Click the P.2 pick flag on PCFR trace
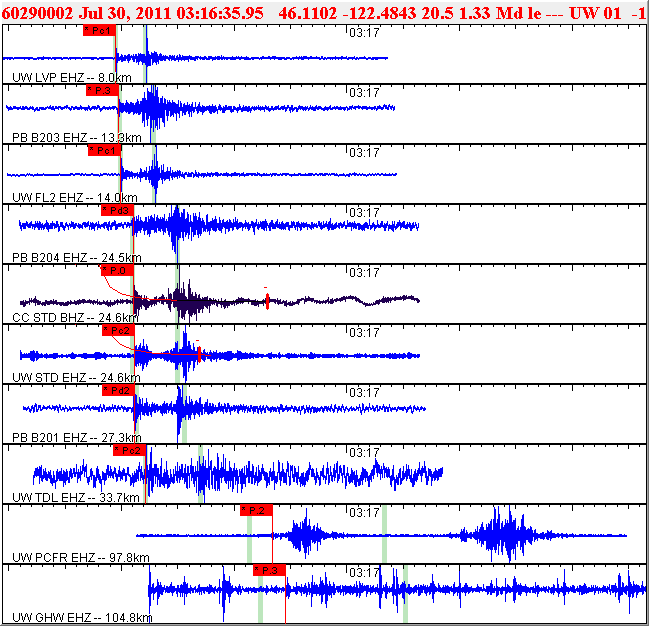This screenshot has height=626, width=649. click(x=257, y=510)
